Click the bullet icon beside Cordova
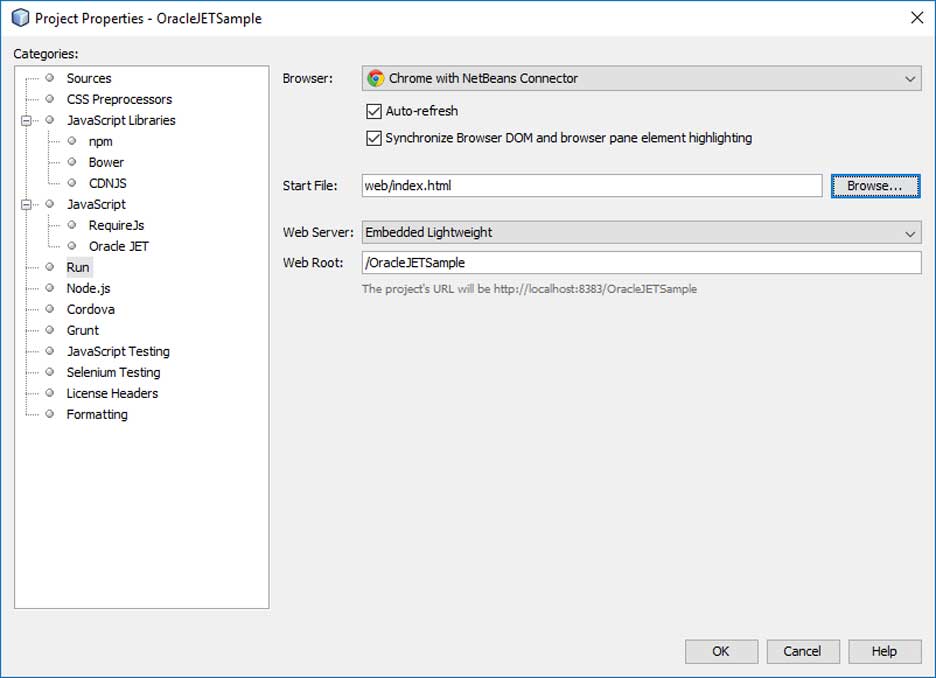Viewport: 936px width, 678px height. click(x=50, y=309)
